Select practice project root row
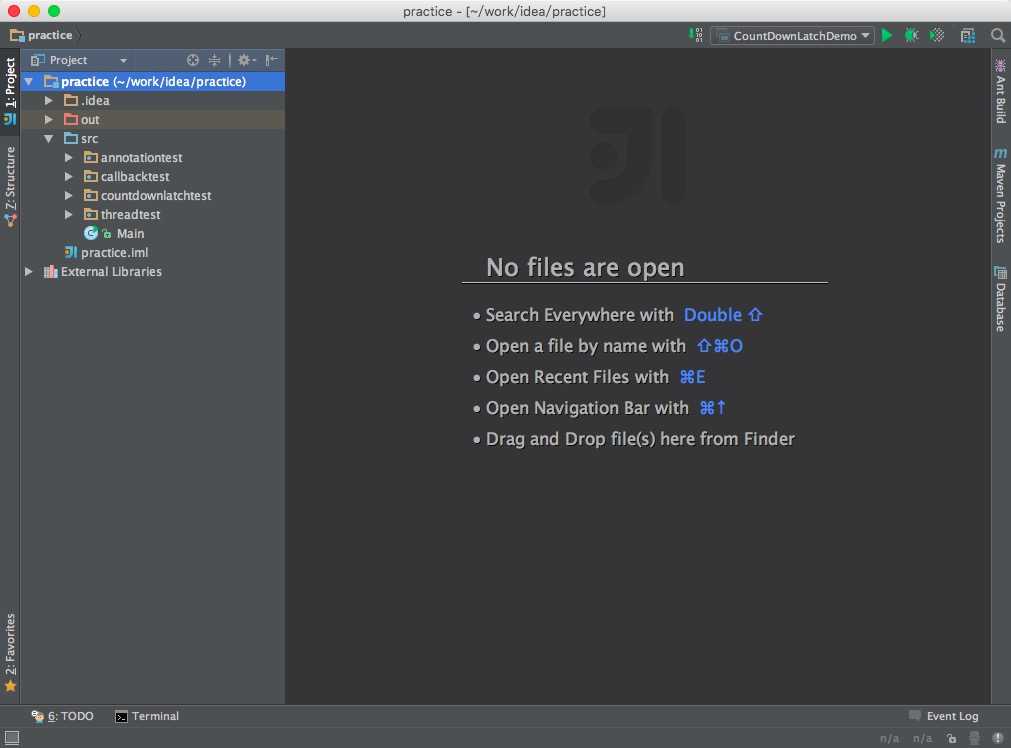This screenshot has width=1011, height=748. [152, 82]
